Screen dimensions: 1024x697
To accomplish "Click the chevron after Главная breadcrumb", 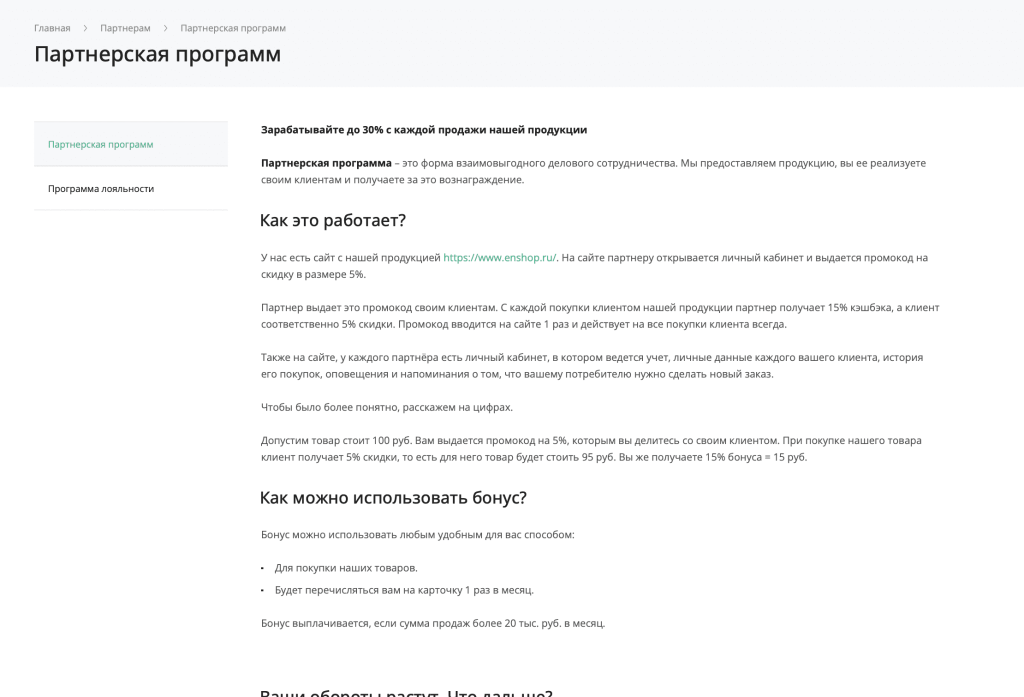I will (x=85, y=28).
